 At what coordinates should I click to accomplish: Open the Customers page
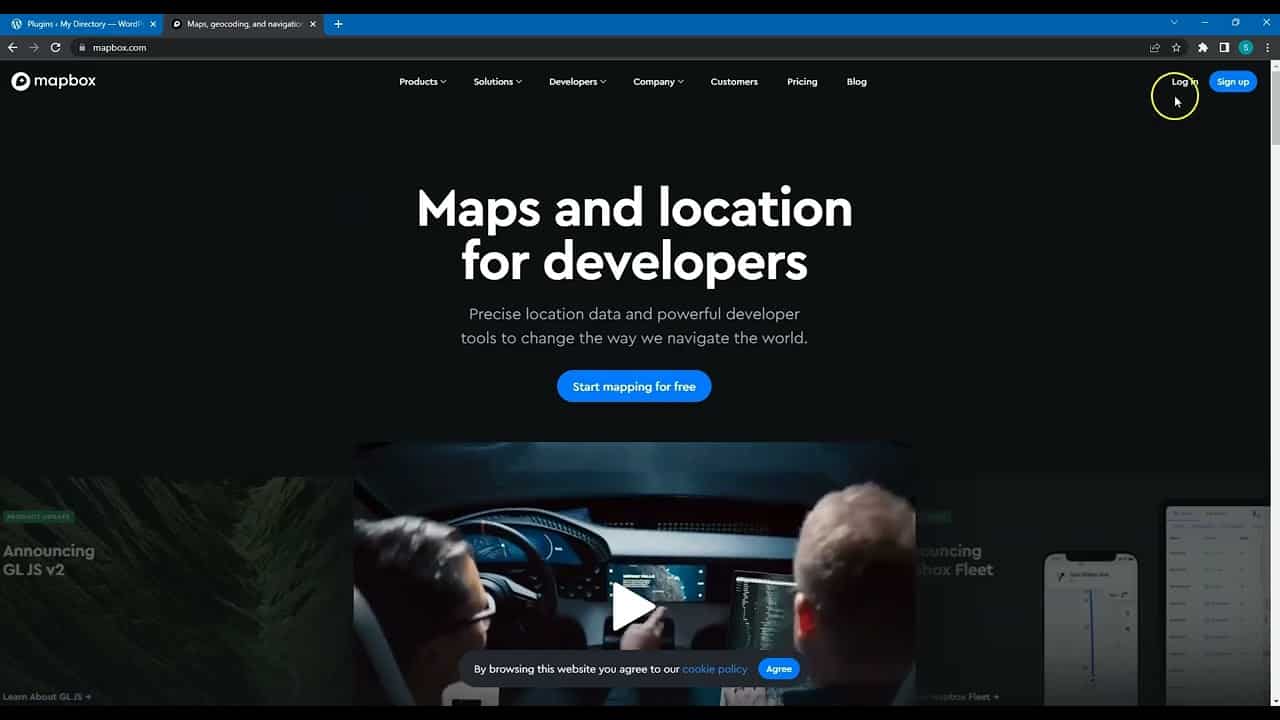(734, 82)
